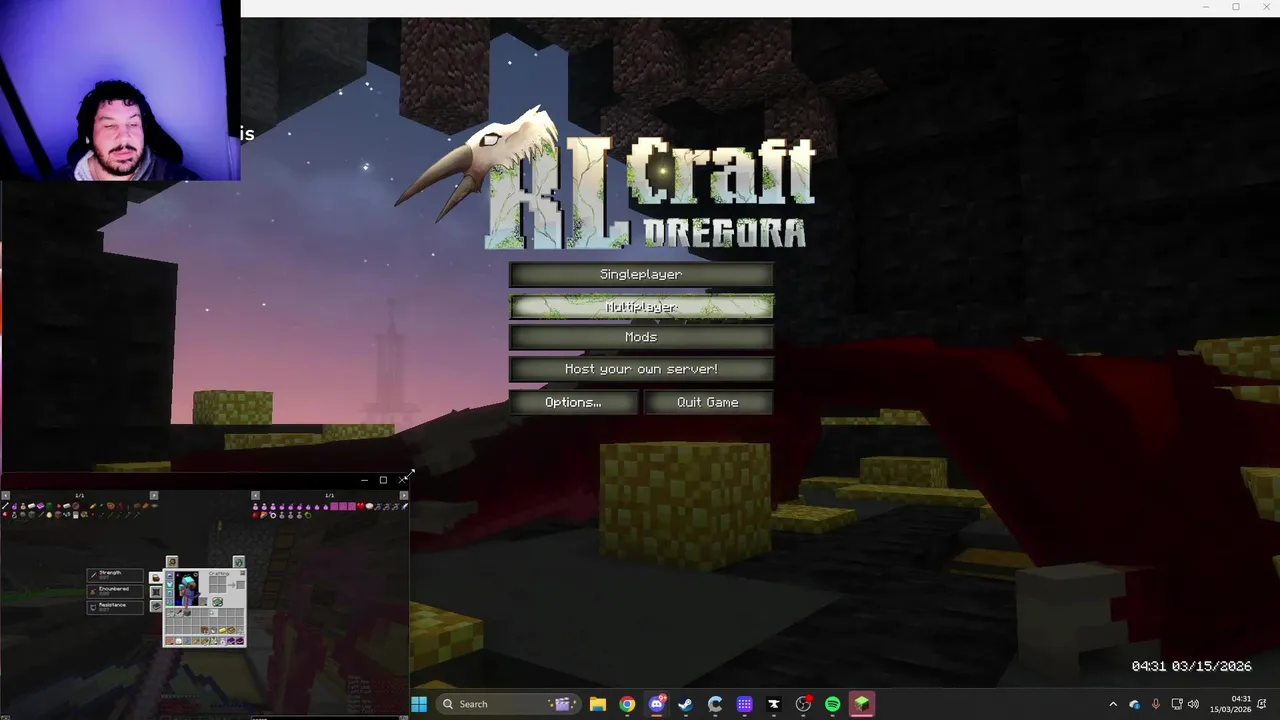Viewport: 1280px width, 720px height.
Task: Launch Google Chrome from taskbar
Action: pos(627,704)
